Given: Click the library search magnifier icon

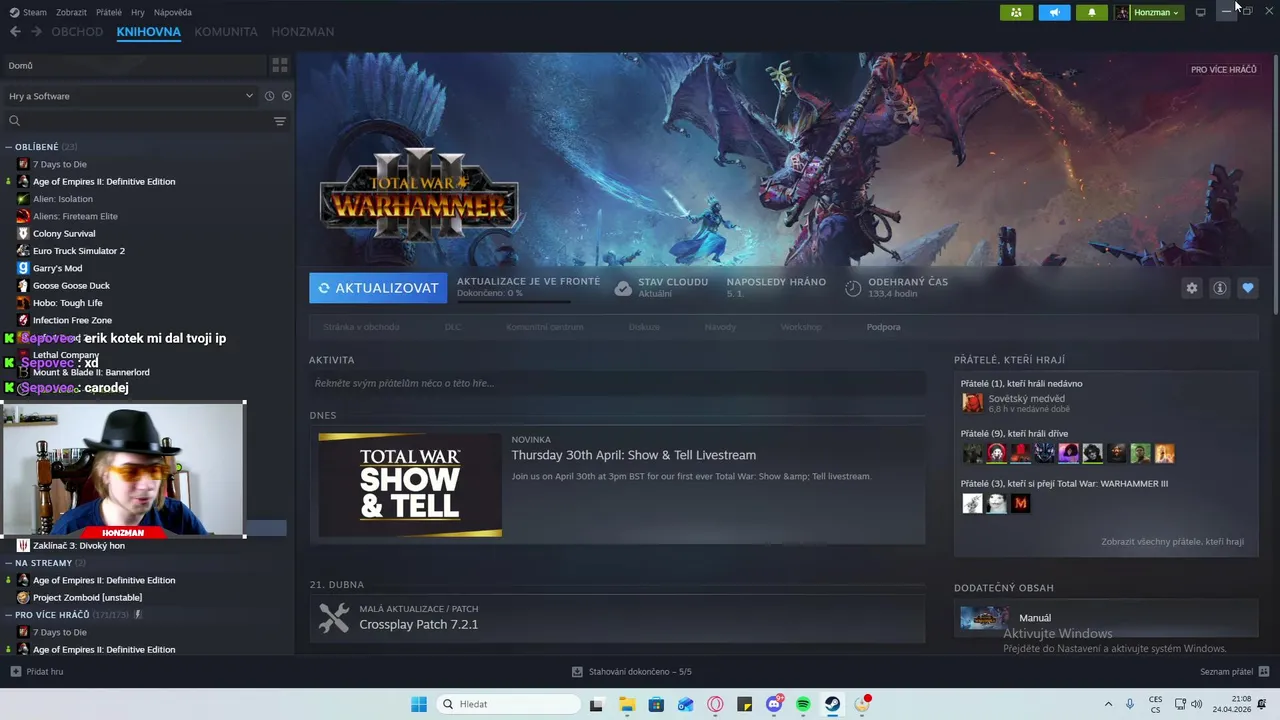Looking at the screenshot, I should [x=14, y=121].
